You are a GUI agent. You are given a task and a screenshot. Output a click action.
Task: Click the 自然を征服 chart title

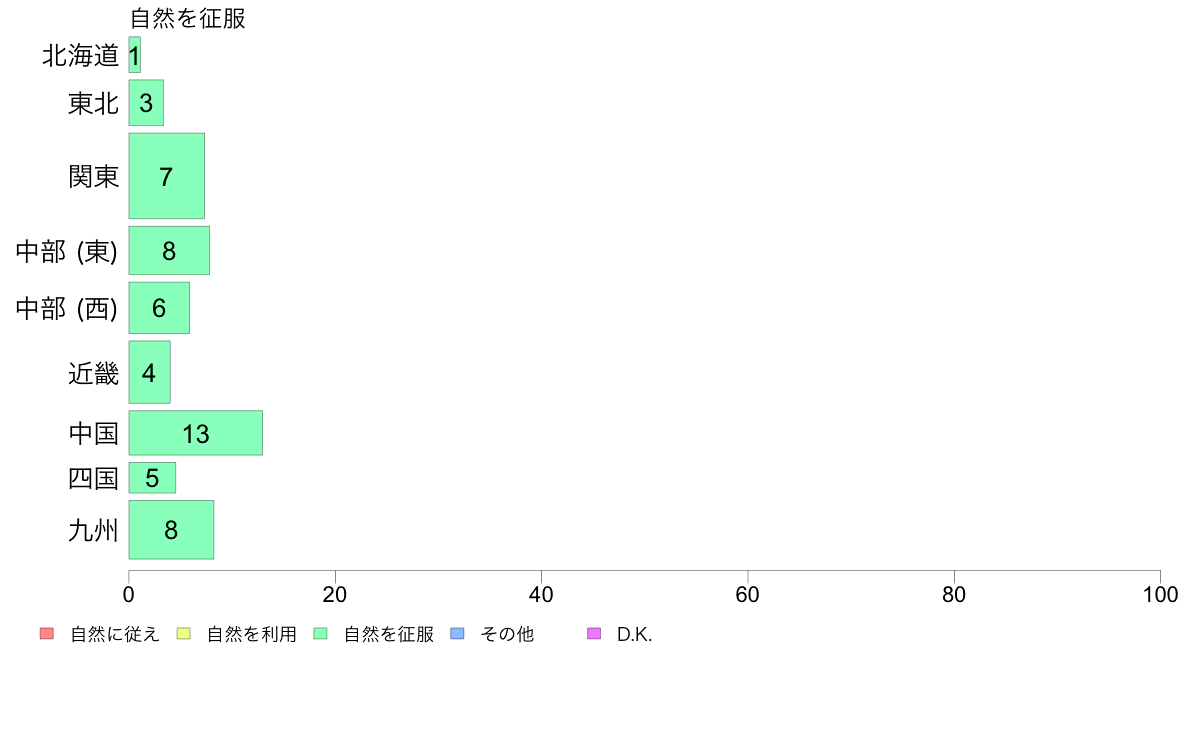point(188,18)
